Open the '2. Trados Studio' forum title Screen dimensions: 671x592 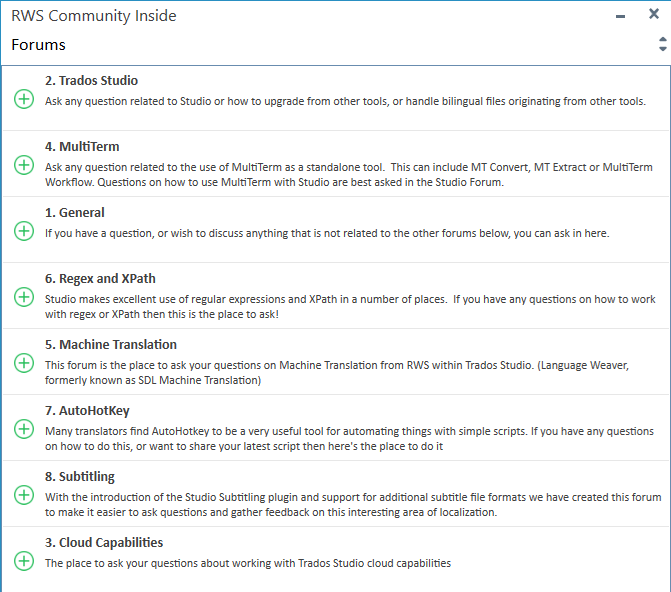91,80
